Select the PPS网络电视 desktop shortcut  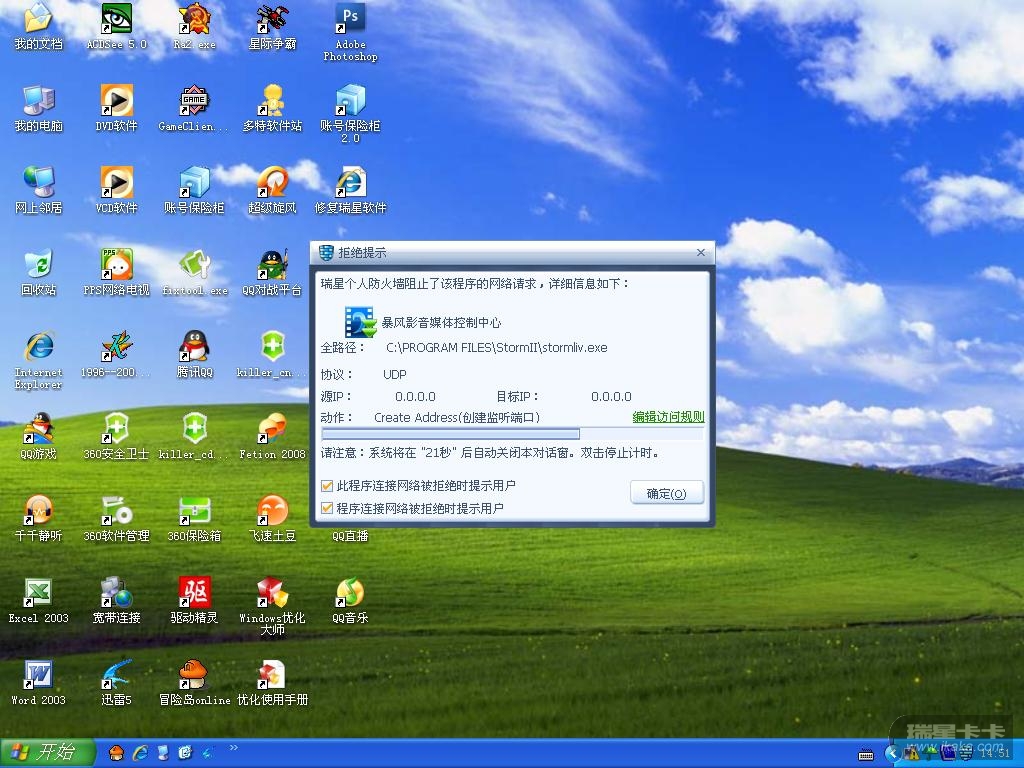click(116, 272)
